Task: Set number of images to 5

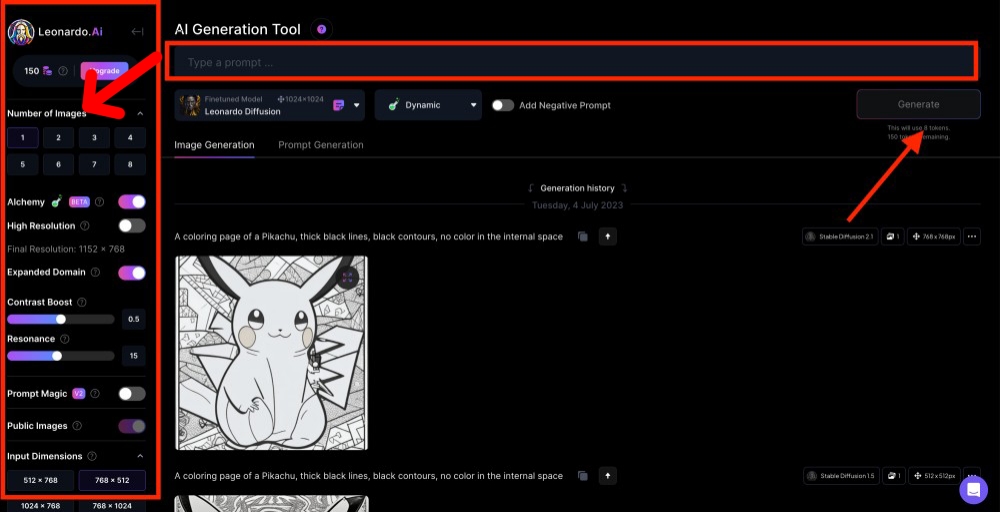Action: [x=23, y=165]
